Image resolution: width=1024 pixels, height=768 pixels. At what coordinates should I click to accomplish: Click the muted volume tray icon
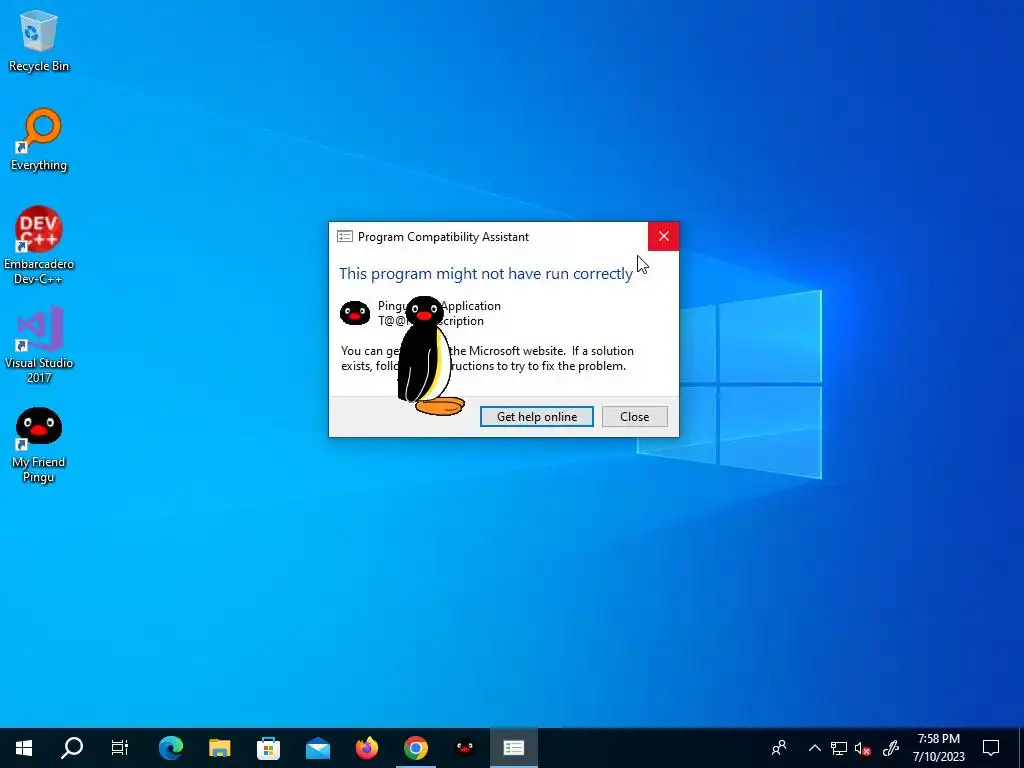click(863, 748)
